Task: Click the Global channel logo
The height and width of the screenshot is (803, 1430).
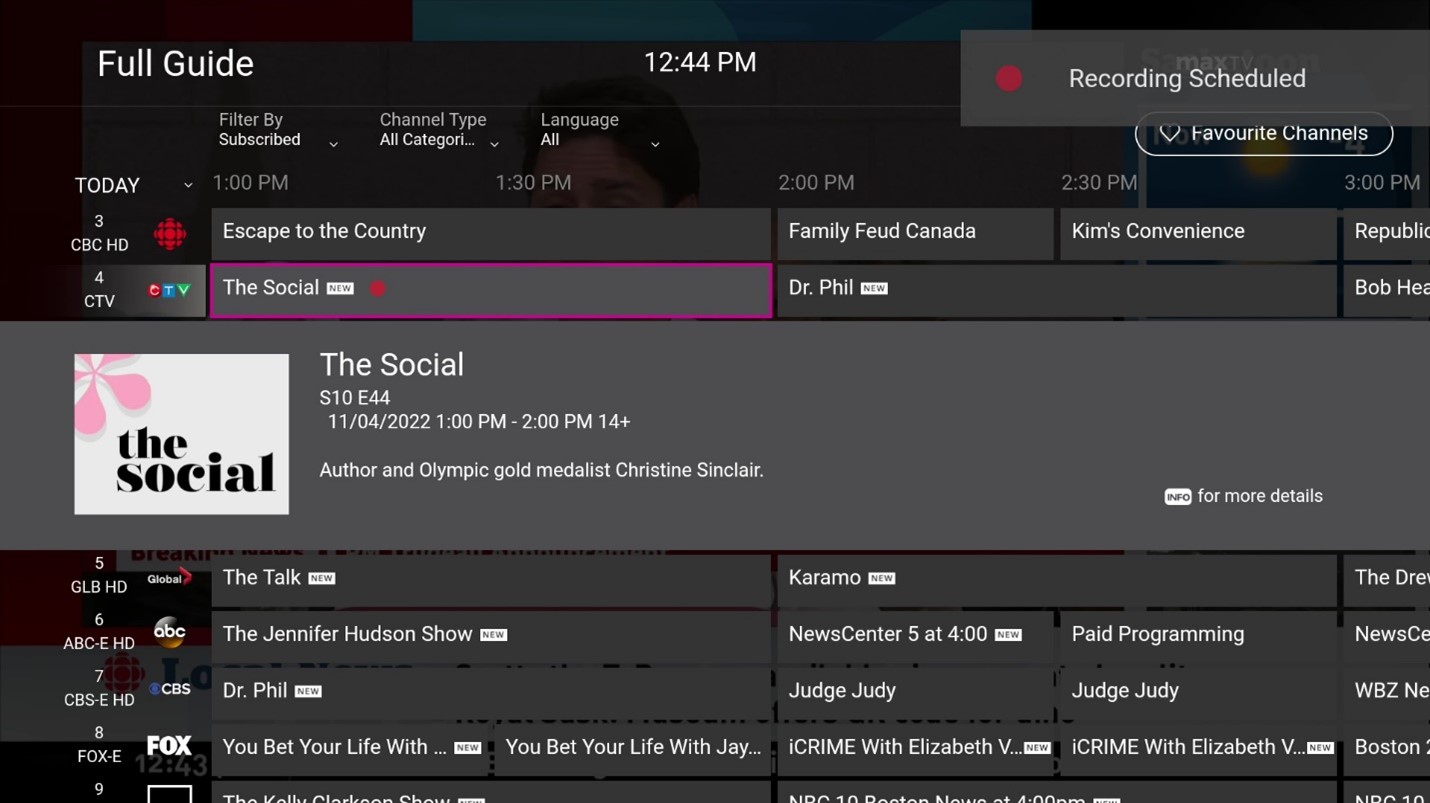Action: (168, 576)
